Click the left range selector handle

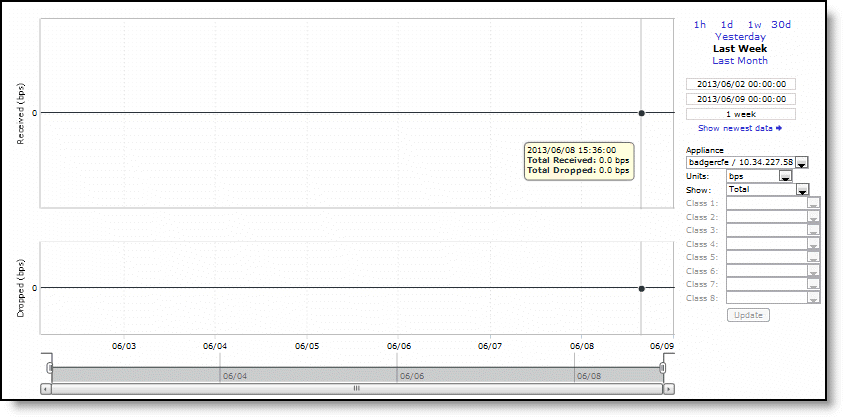49,369
